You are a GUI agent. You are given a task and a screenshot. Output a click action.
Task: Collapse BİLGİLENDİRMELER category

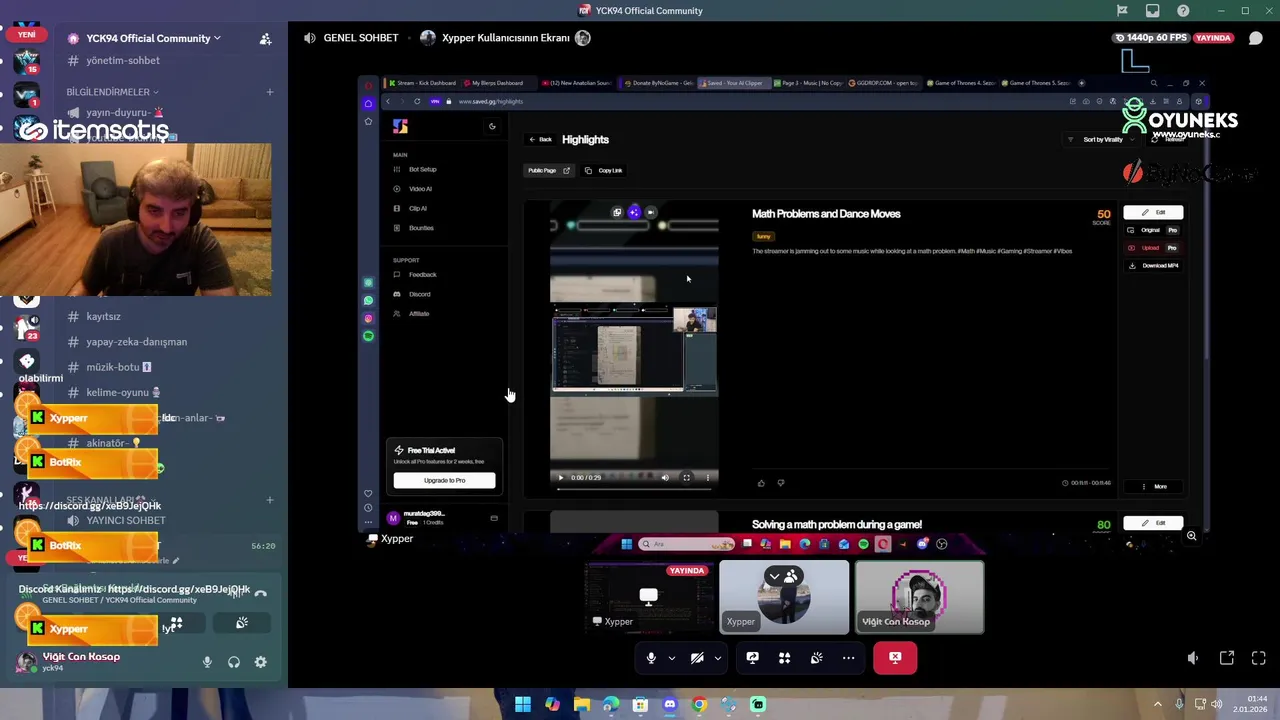(112, 92)
